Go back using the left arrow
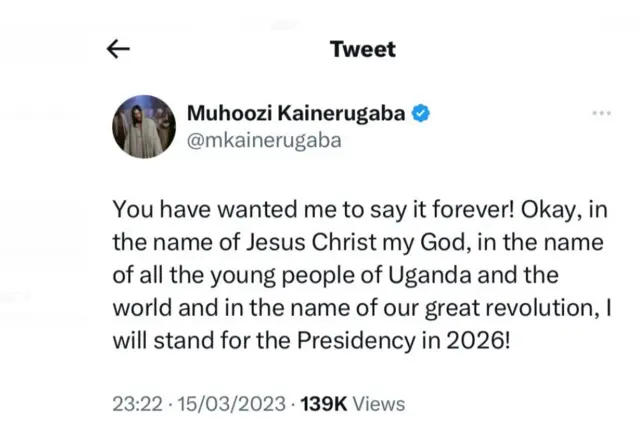This screenshot has height=427, width=640. coord(118,50)
